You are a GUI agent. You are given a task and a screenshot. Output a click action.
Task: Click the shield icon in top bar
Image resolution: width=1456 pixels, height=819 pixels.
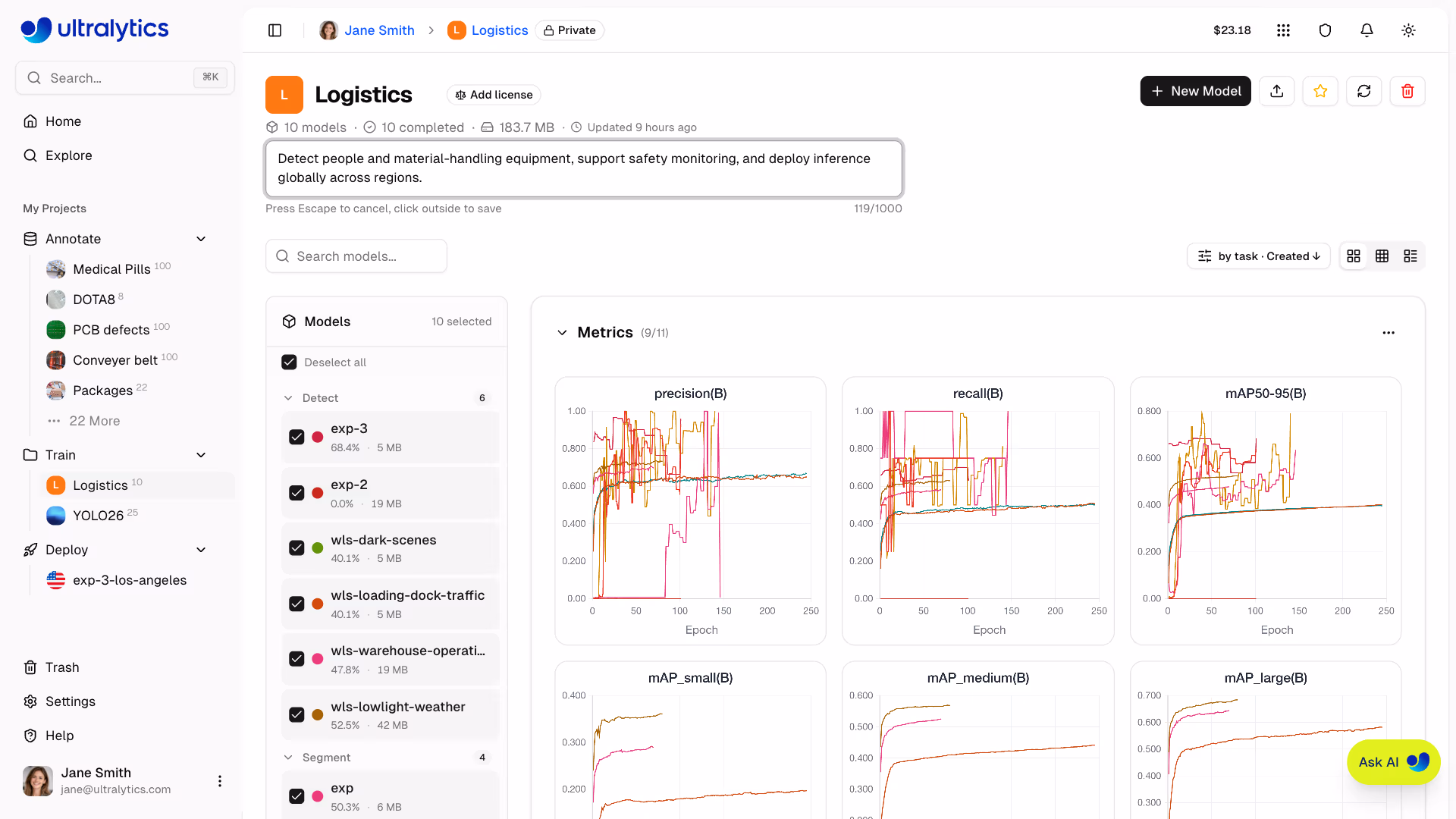pyautogui.click(x=1325, y=30)
